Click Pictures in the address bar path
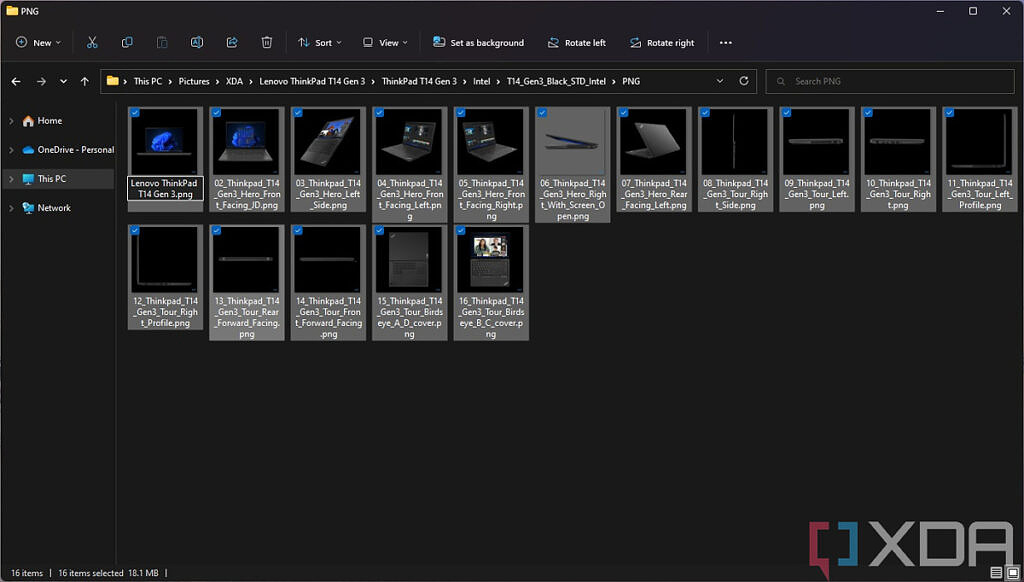This screenshot has height=582, width=1024. (194, 81)
